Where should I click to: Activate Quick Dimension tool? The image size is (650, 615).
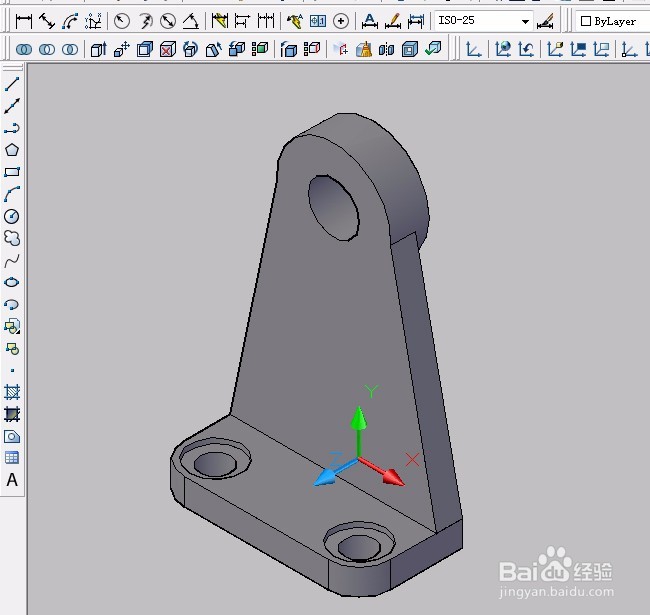click(220, 21)
